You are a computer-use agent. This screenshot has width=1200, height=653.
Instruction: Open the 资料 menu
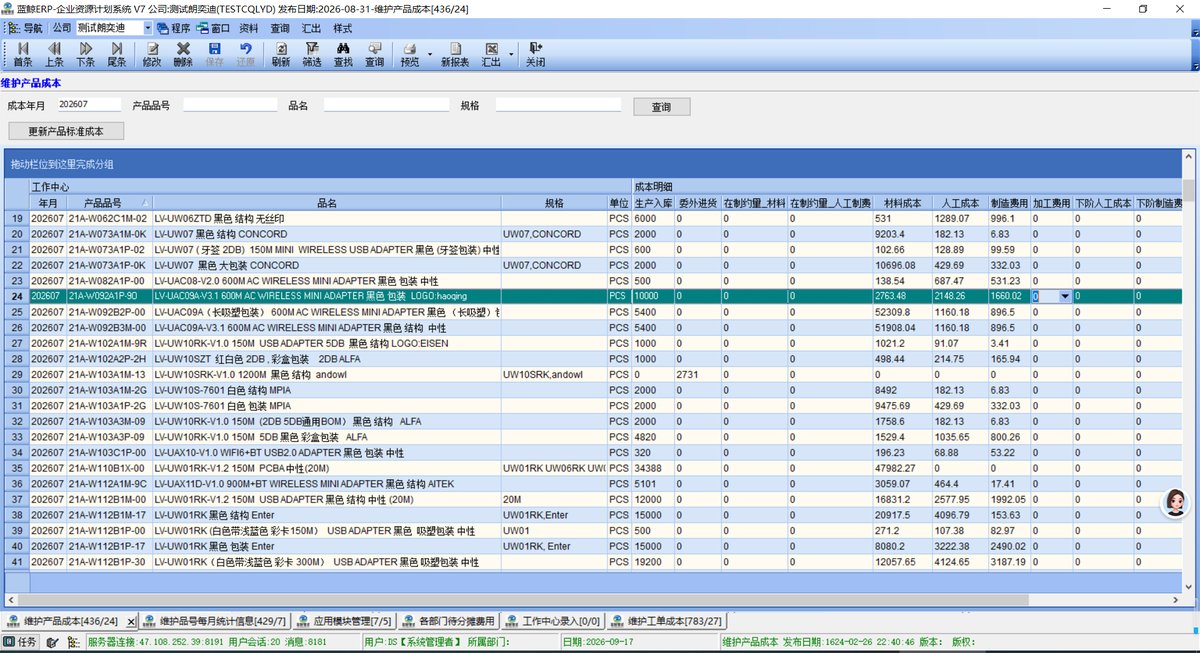coord(249,28)
